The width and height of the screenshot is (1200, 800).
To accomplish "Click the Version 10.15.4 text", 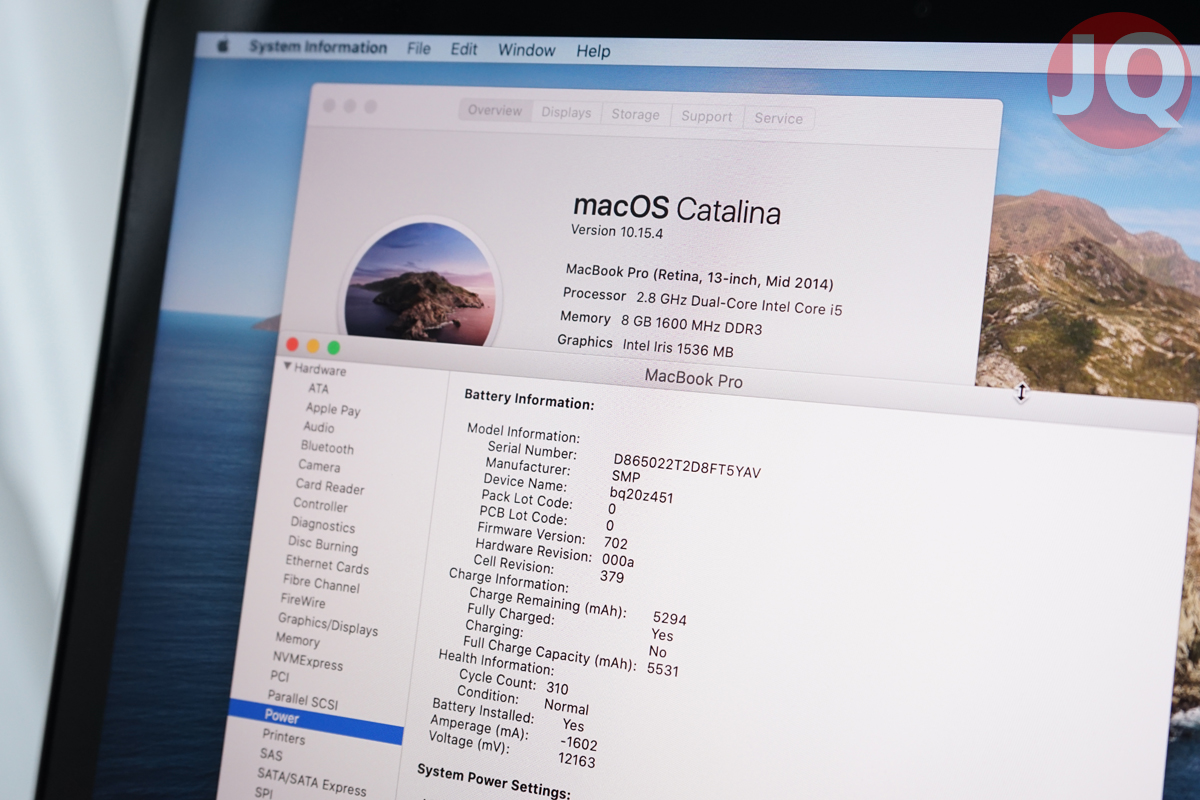I will (x=616, y=231).
